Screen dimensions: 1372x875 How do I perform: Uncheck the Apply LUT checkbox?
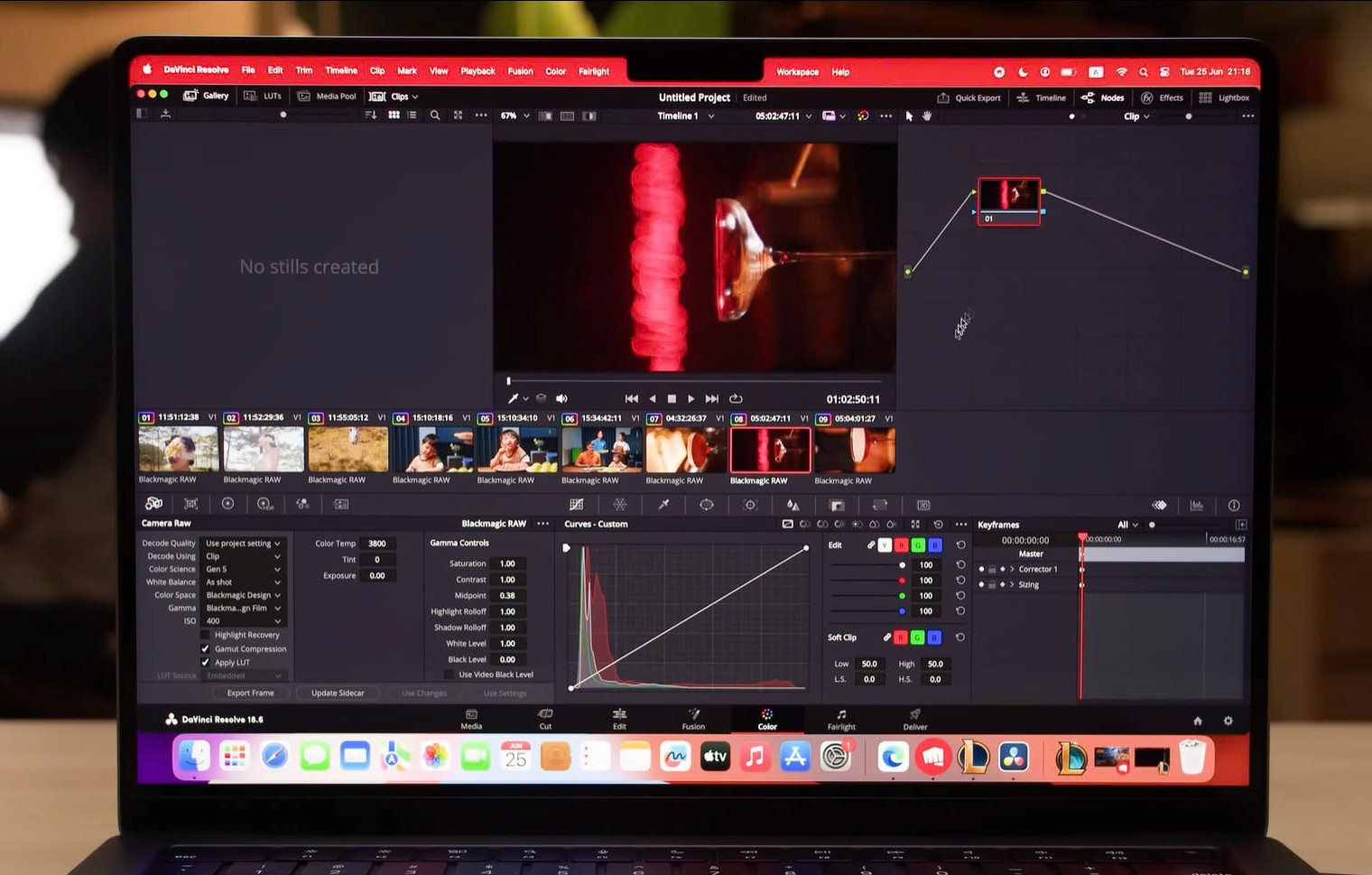tap(205, 662)
